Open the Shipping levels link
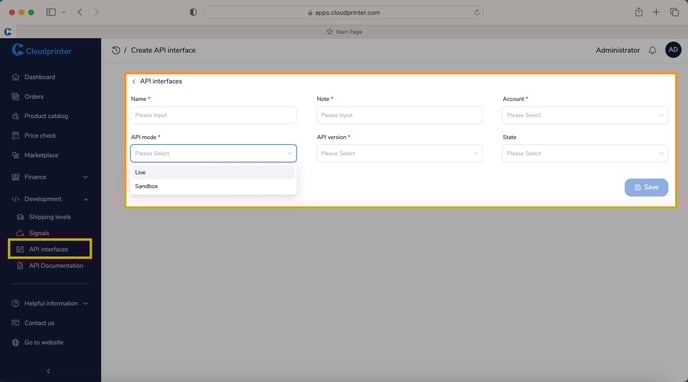This screenshot has width=688, height=382. coord(50,217)
